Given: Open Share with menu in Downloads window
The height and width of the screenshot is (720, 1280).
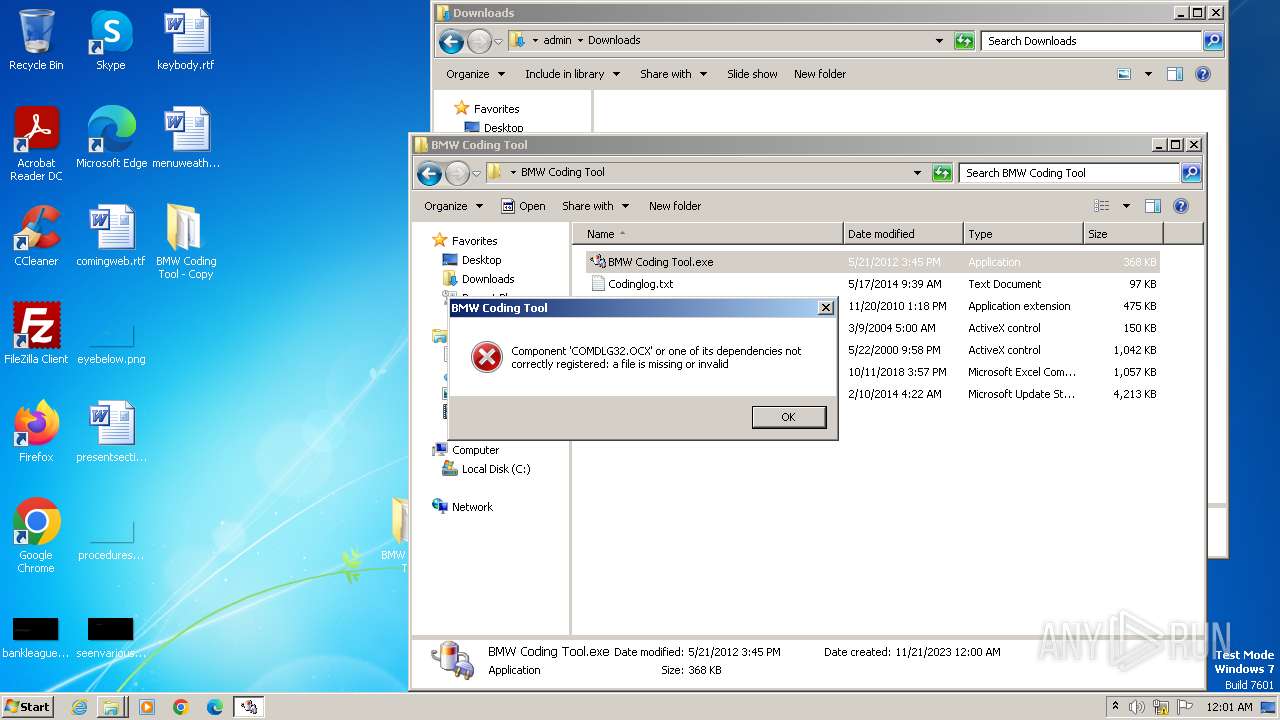Looking at the screenshot, I should pyautogui.click(x=674, y=74).
